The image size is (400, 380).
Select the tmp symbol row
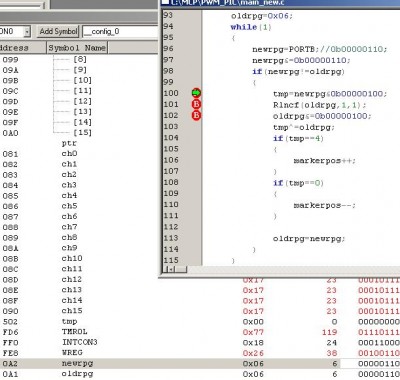pyautogui.click(x=200, y=322)
